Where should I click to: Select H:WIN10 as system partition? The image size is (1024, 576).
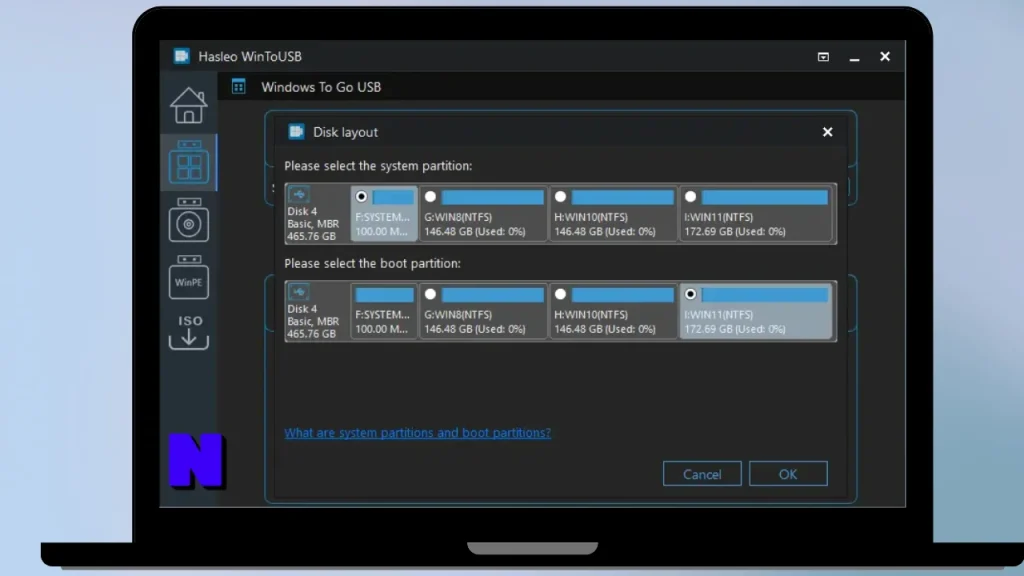(560, 197)
